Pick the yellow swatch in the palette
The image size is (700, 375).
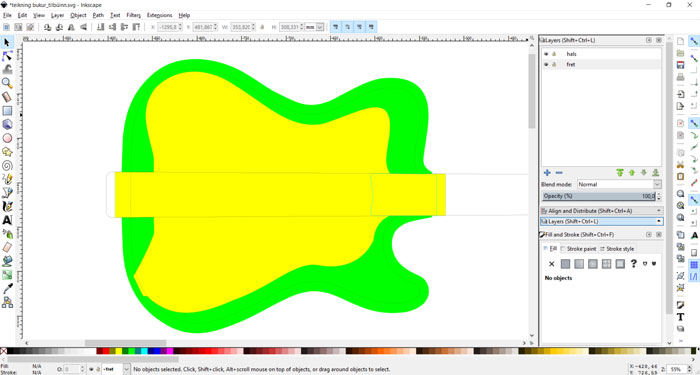pos(118,351)
